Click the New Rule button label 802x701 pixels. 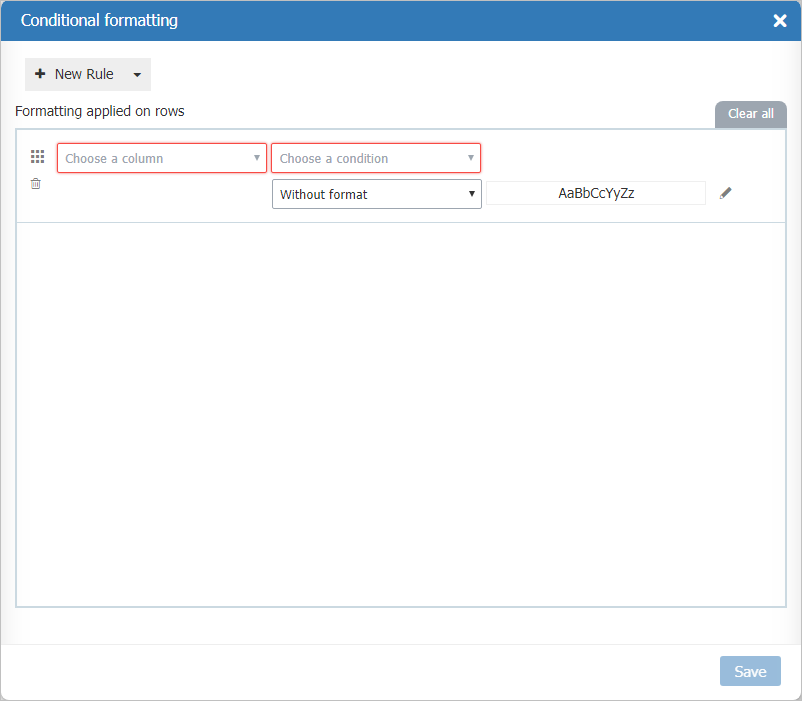pyautogui.click(x=84, y=74)
